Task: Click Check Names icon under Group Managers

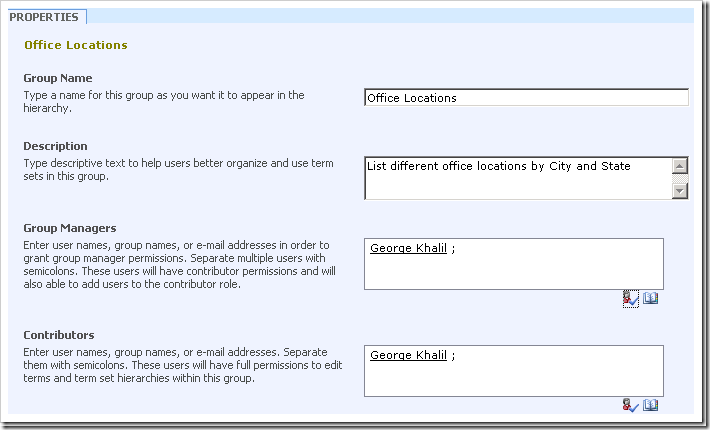Action: 631,299
